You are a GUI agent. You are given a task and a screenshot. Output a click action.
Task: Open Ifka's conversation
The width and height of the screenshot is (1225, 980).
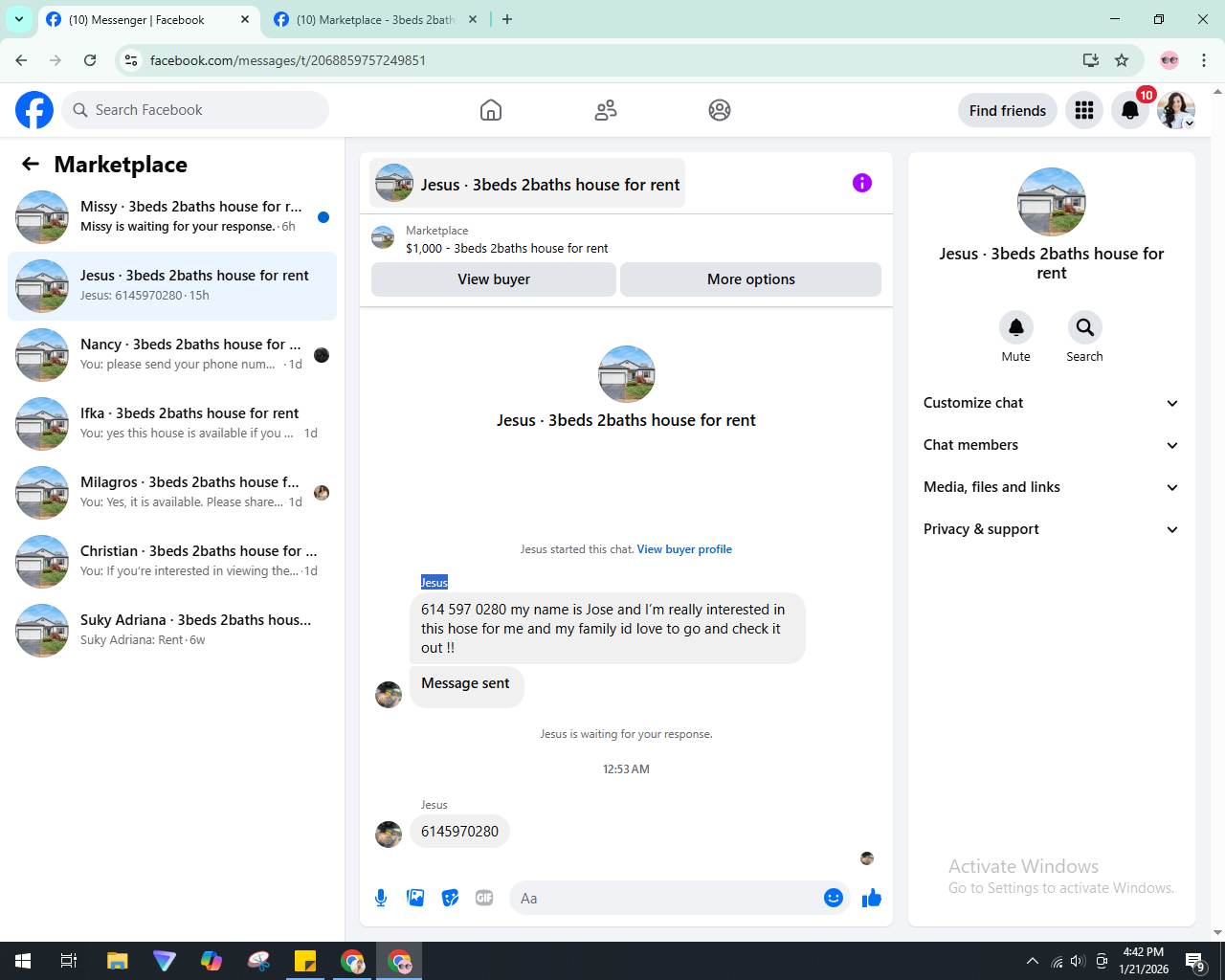(x=172, y=424)
